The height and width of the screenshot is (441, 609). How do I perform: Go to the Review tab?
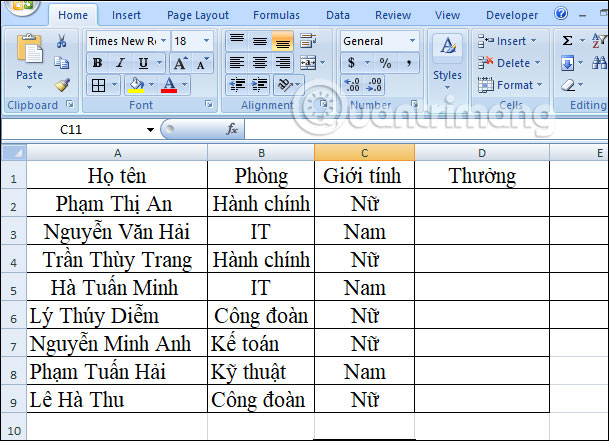coord(393,15)
